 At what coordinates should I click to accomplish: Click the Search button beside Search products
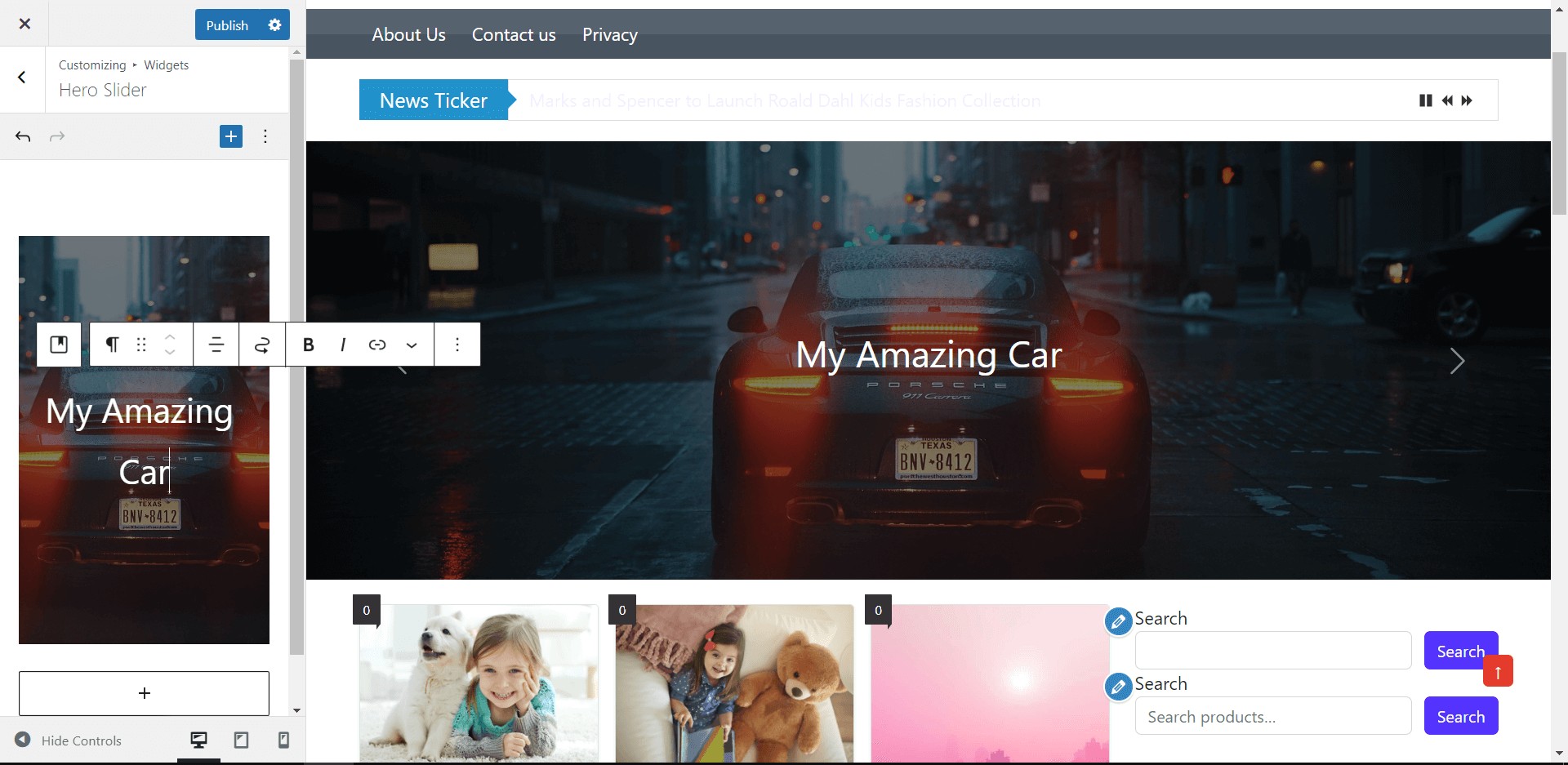pos(1461,716)
